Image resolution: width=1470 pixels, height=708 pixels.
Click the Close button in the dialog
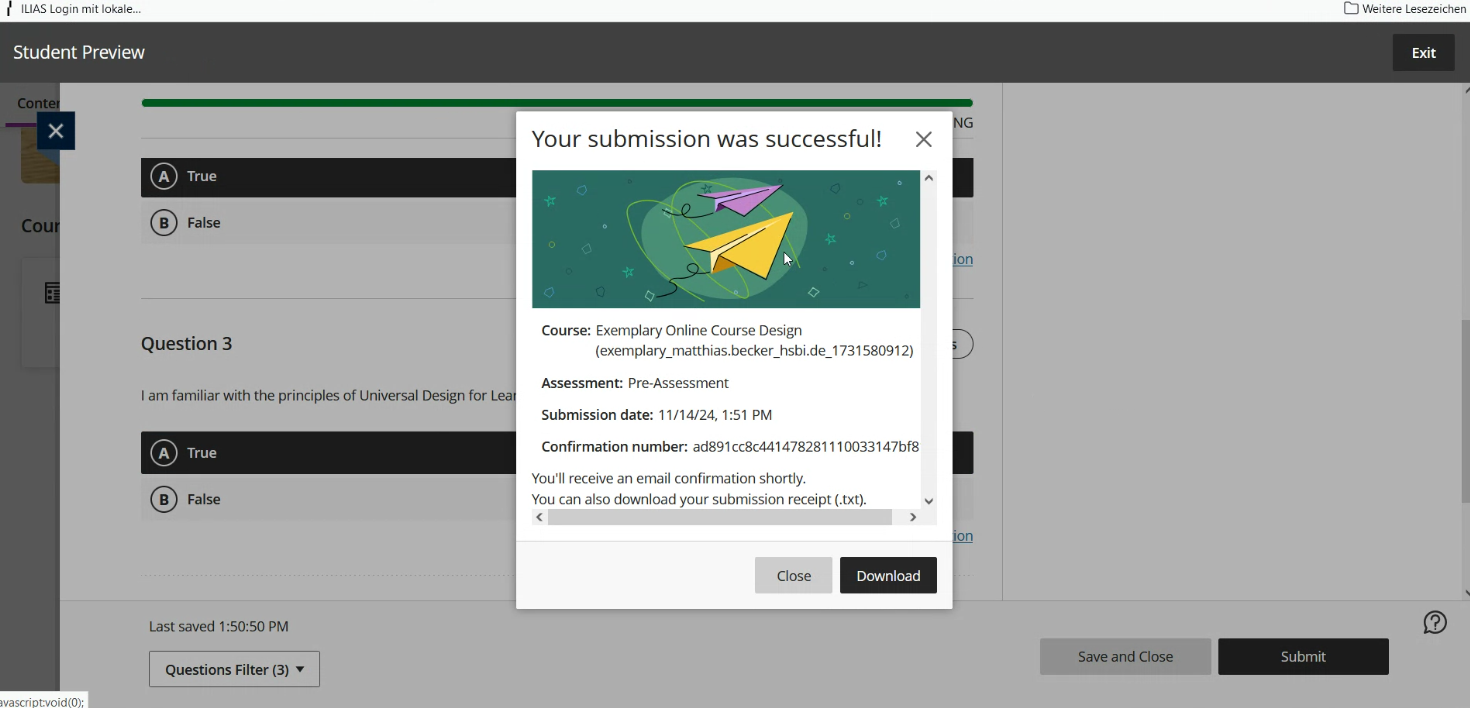793,575
